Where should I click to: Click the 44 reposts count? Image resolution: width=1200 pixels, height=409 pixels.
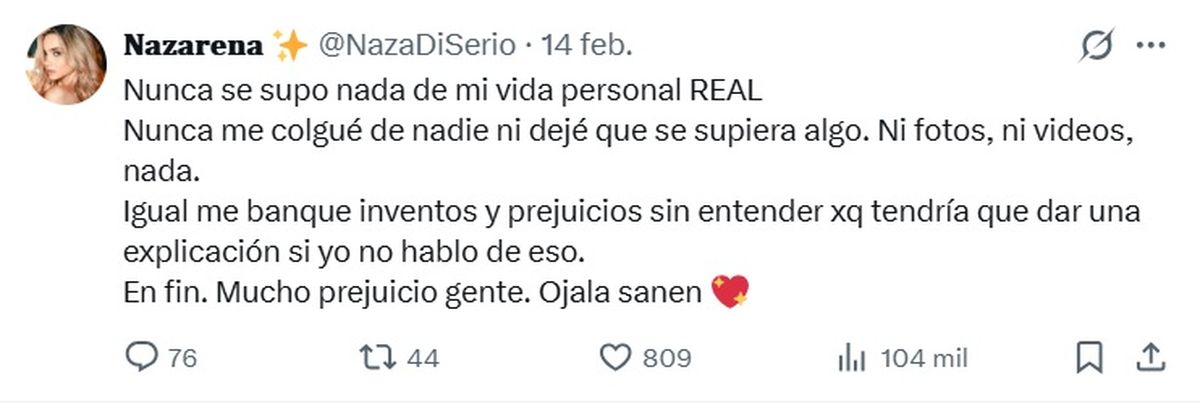tap(423, 358)
